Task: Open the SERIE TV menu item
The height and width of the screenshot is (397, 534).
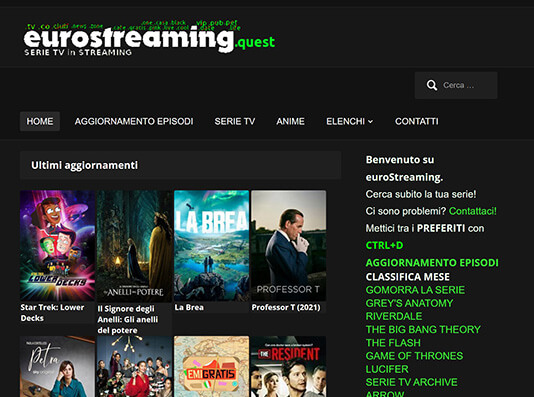Action: [x=235, y=121]
